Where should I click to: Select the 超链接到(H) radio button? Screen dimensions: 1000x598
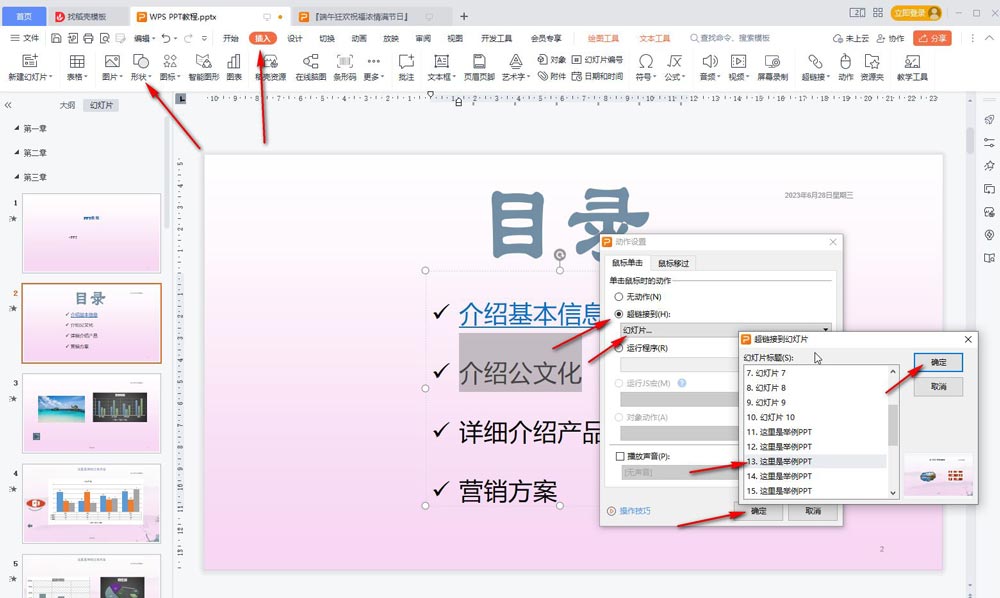tap(619, 314)
